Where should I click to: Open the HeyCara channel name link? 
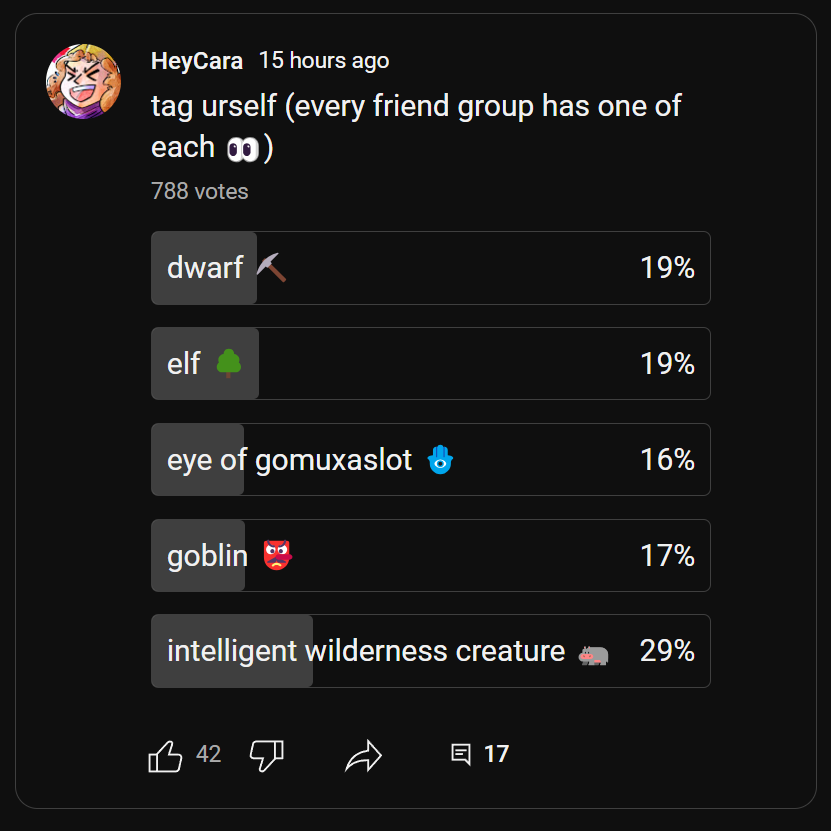coord(197,61)
